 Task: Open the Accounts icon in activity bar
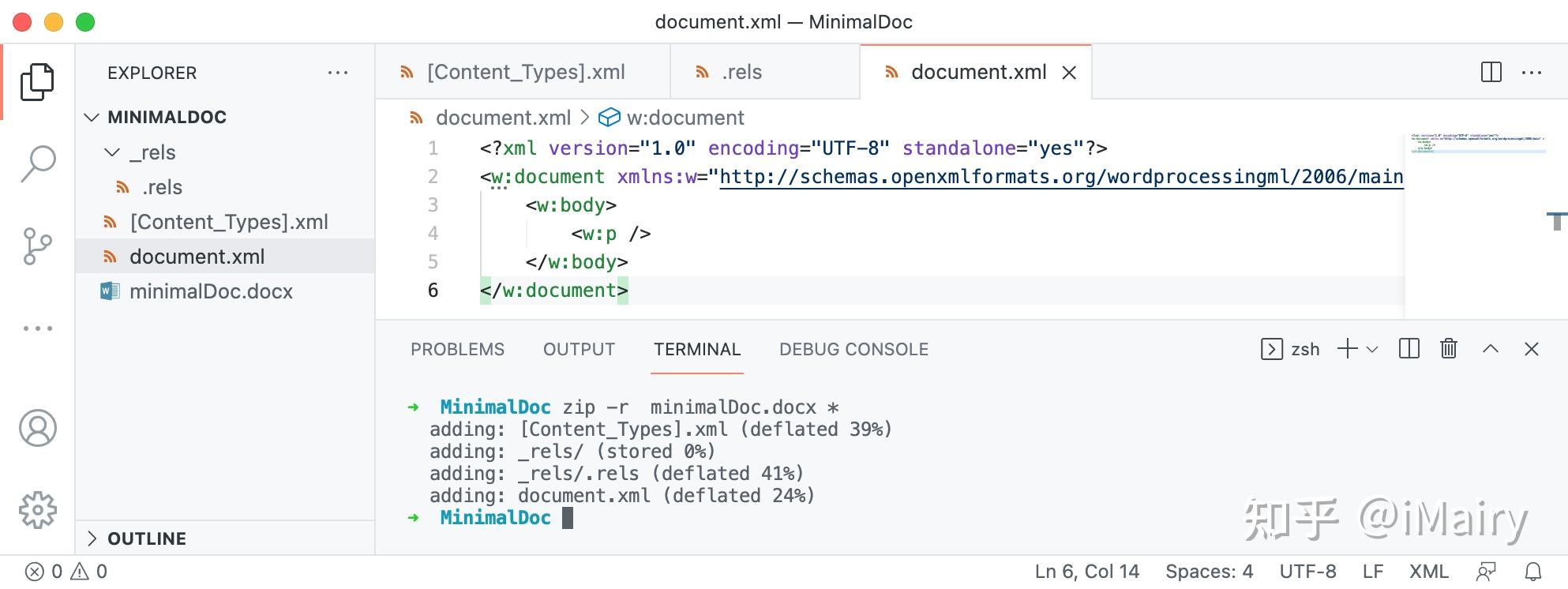pos(37,428)
